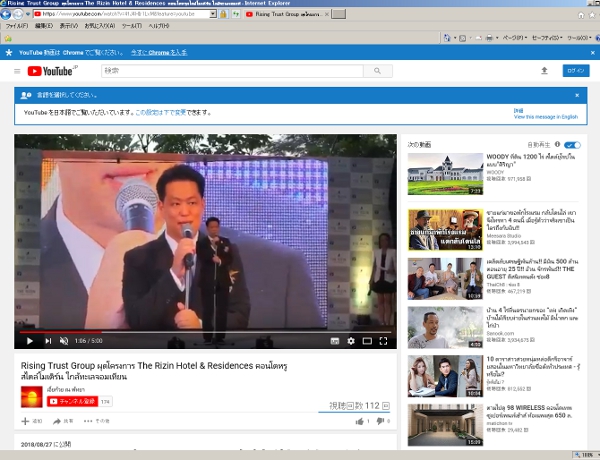Open the Sanook.com video thumbnail
Screen dimensions: 600x460
(445, 328)
